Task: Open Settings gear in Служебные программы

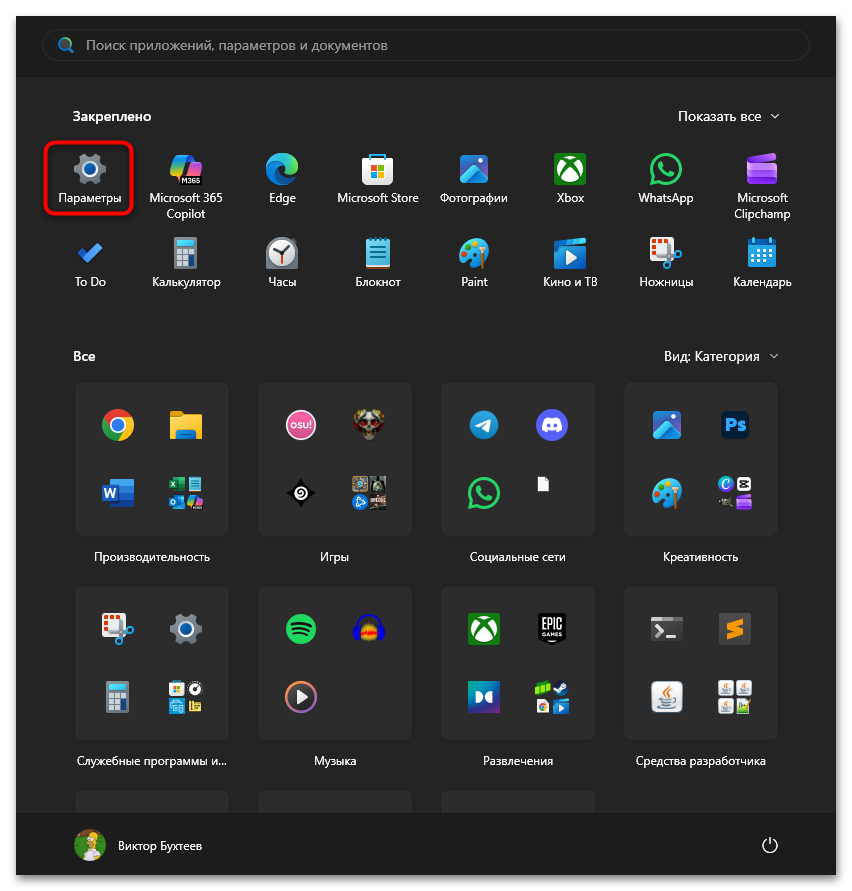Action: pos(186,629)
